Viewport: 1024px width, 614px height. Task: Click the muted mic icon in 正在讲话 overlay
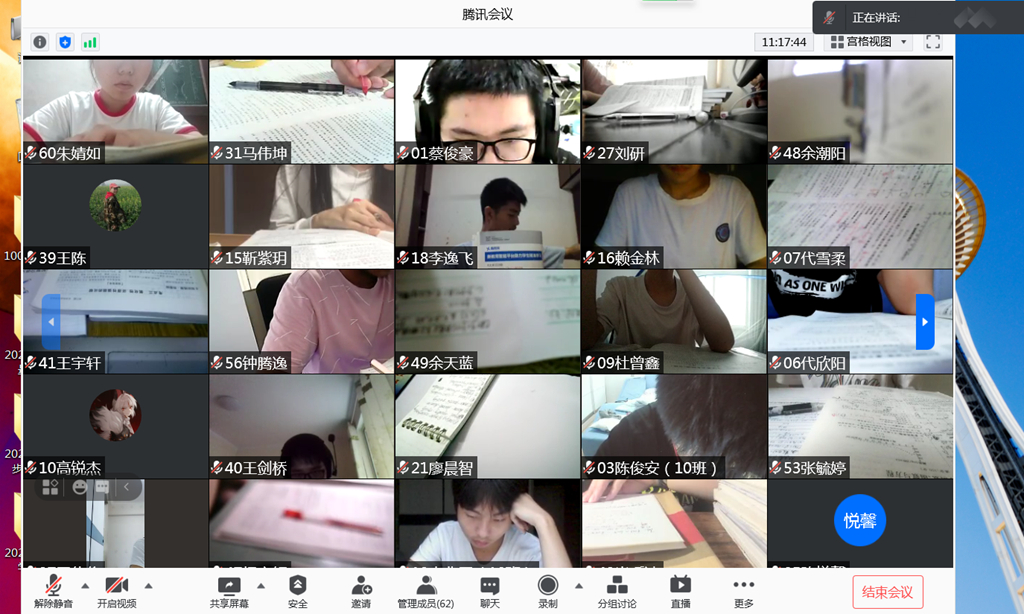pyautogui.click(x=830, y=18)
